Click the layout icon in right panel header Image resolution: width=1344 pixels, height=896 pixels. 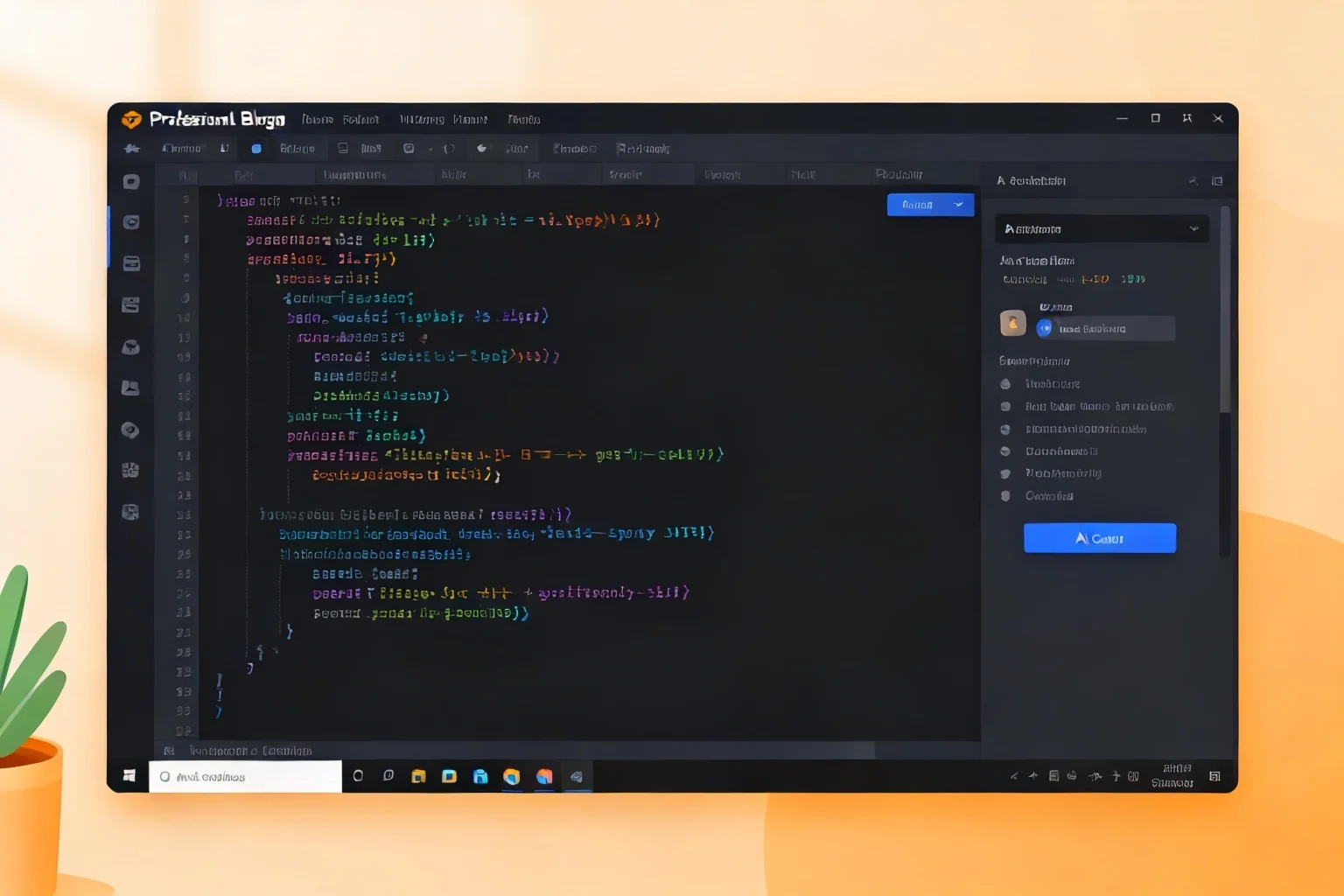point(1217,181)
